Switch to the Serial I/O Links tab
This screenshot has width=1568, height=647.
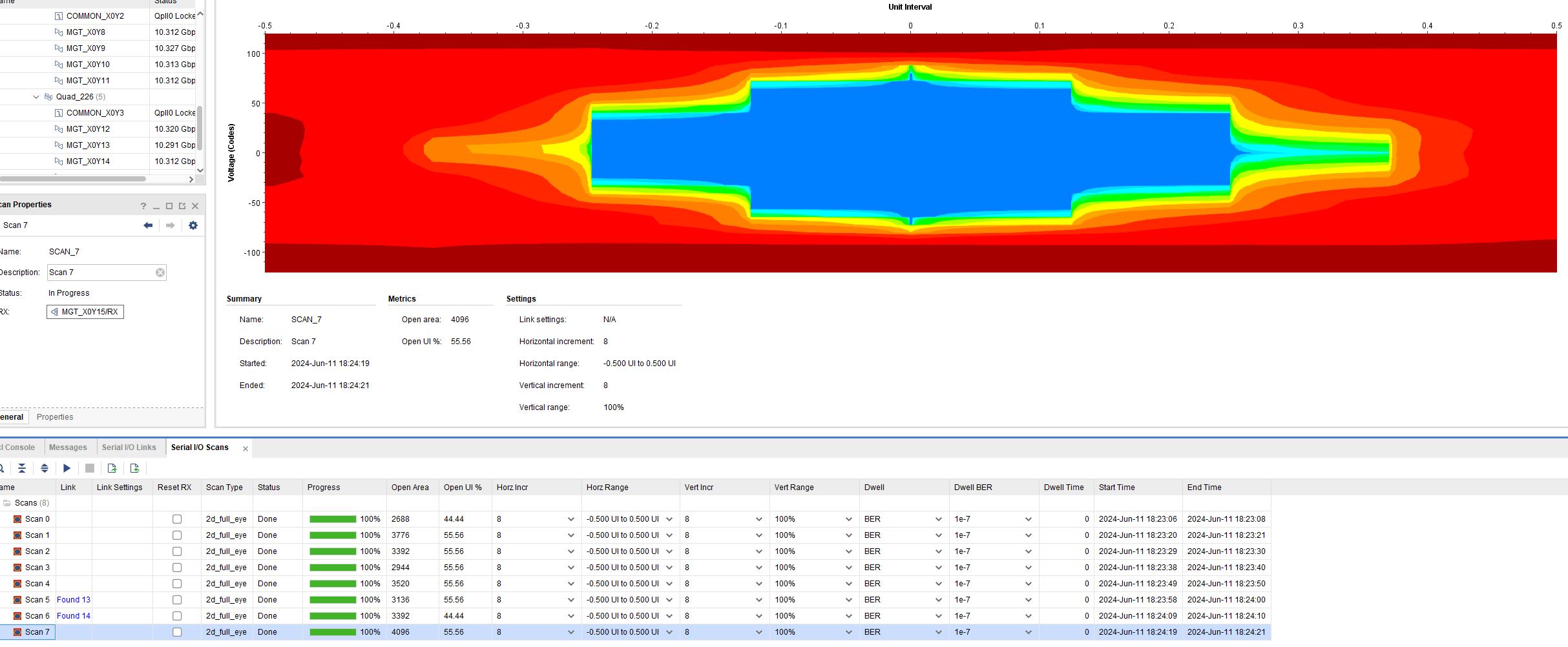129,447
